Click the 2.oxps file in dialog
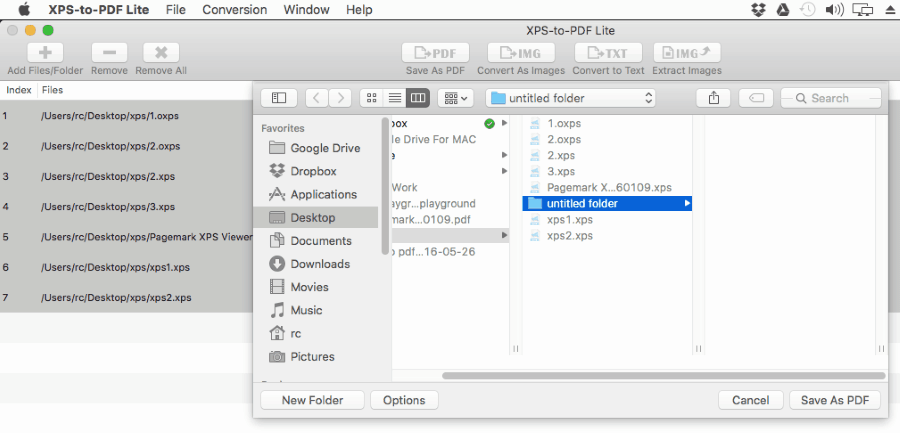The width and height of the screenshot is (900, 433). [x=607, y=139]
